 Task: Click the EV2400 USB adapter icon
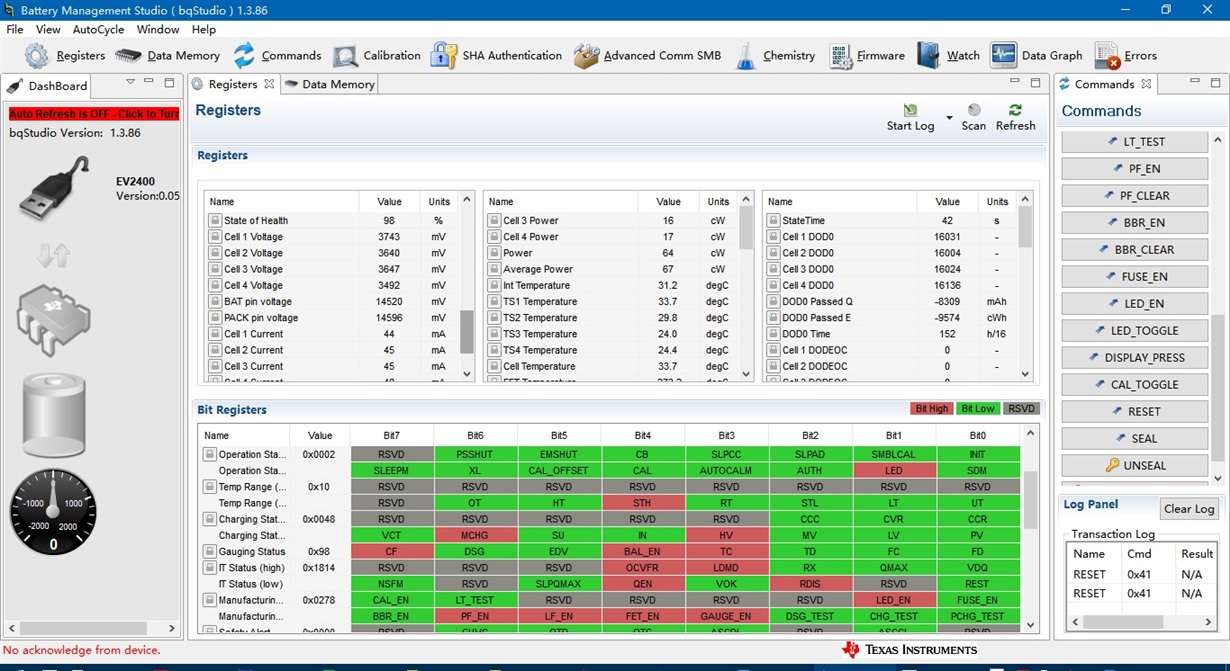(x=54, y=186)
